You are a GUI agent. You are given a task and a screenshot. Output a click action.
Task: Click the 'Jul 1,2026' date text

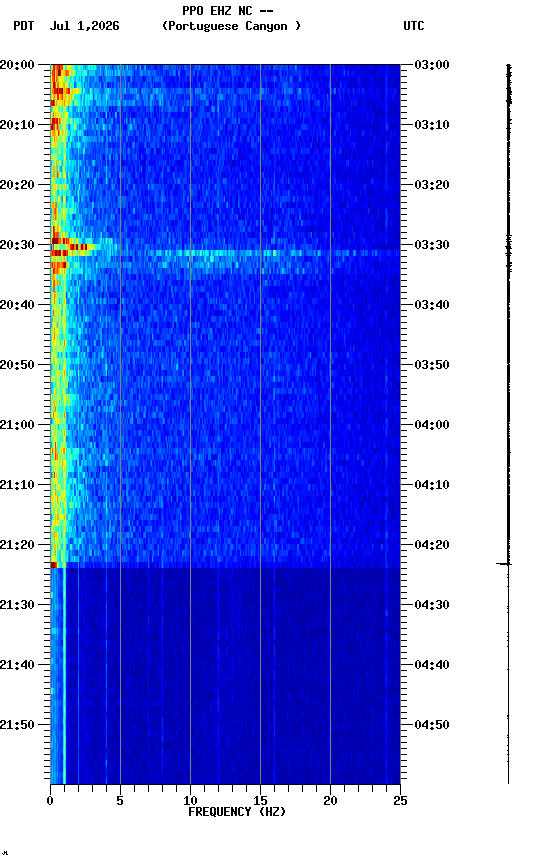84,26
